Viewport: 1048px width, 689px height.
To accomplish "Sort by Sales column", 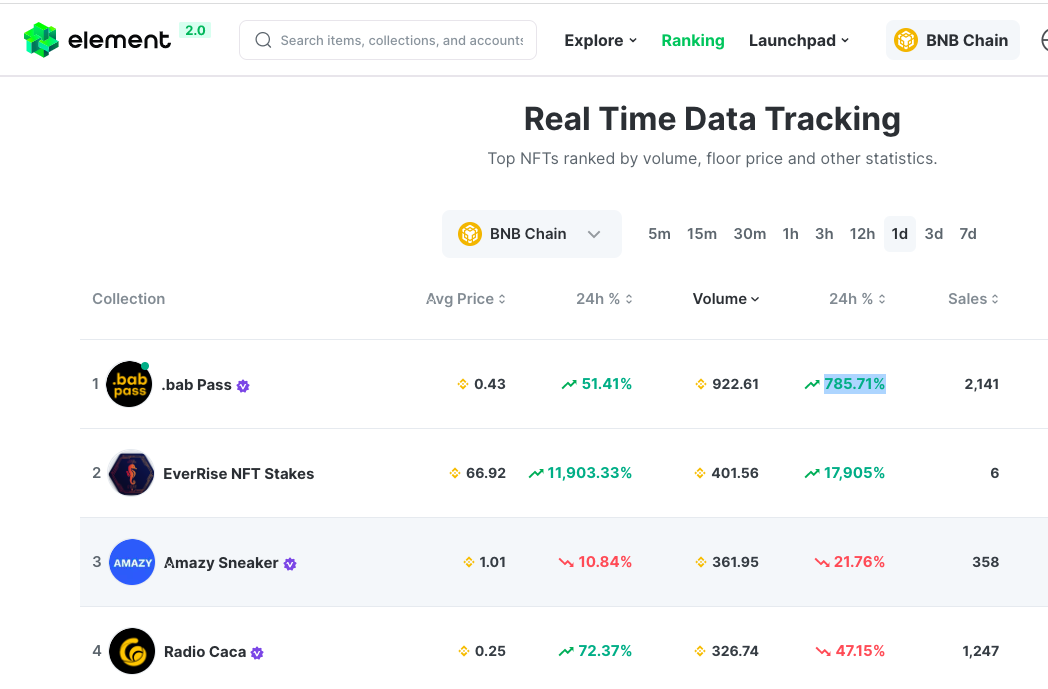I will (973, 299).
